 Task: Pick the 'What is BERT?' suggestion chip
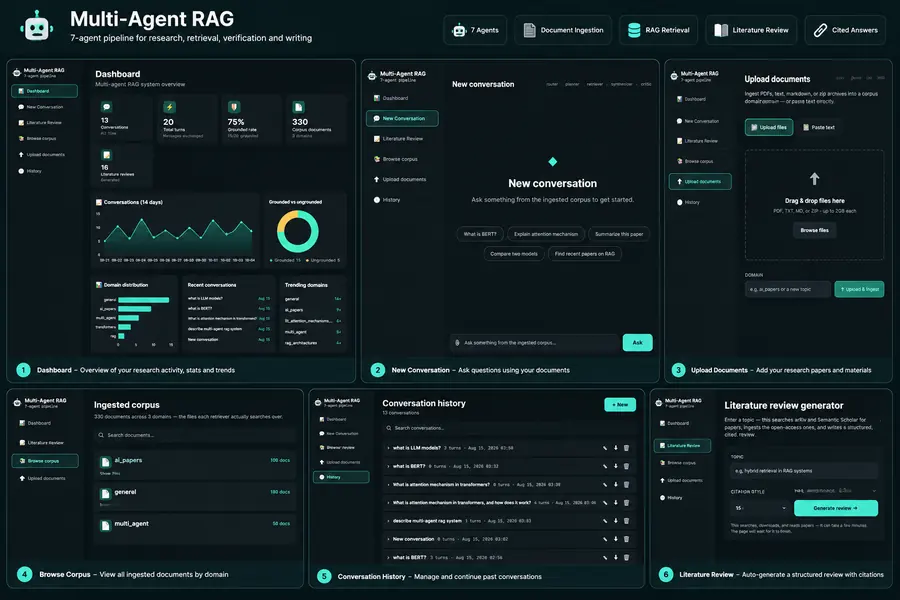(480, 234)
